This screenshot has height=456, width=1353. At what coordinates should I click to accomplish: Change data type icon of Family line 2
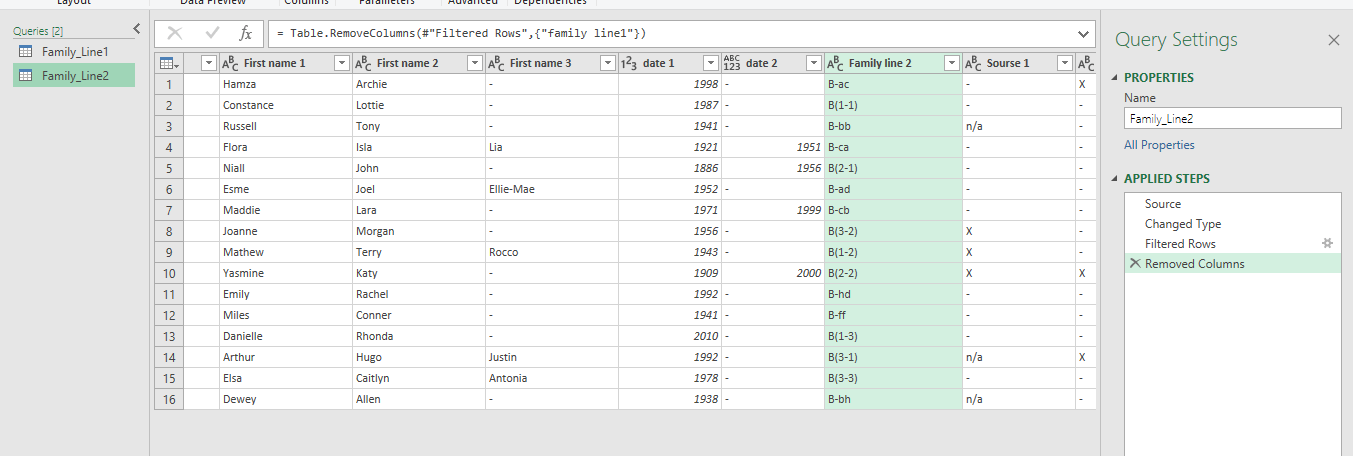836,63
